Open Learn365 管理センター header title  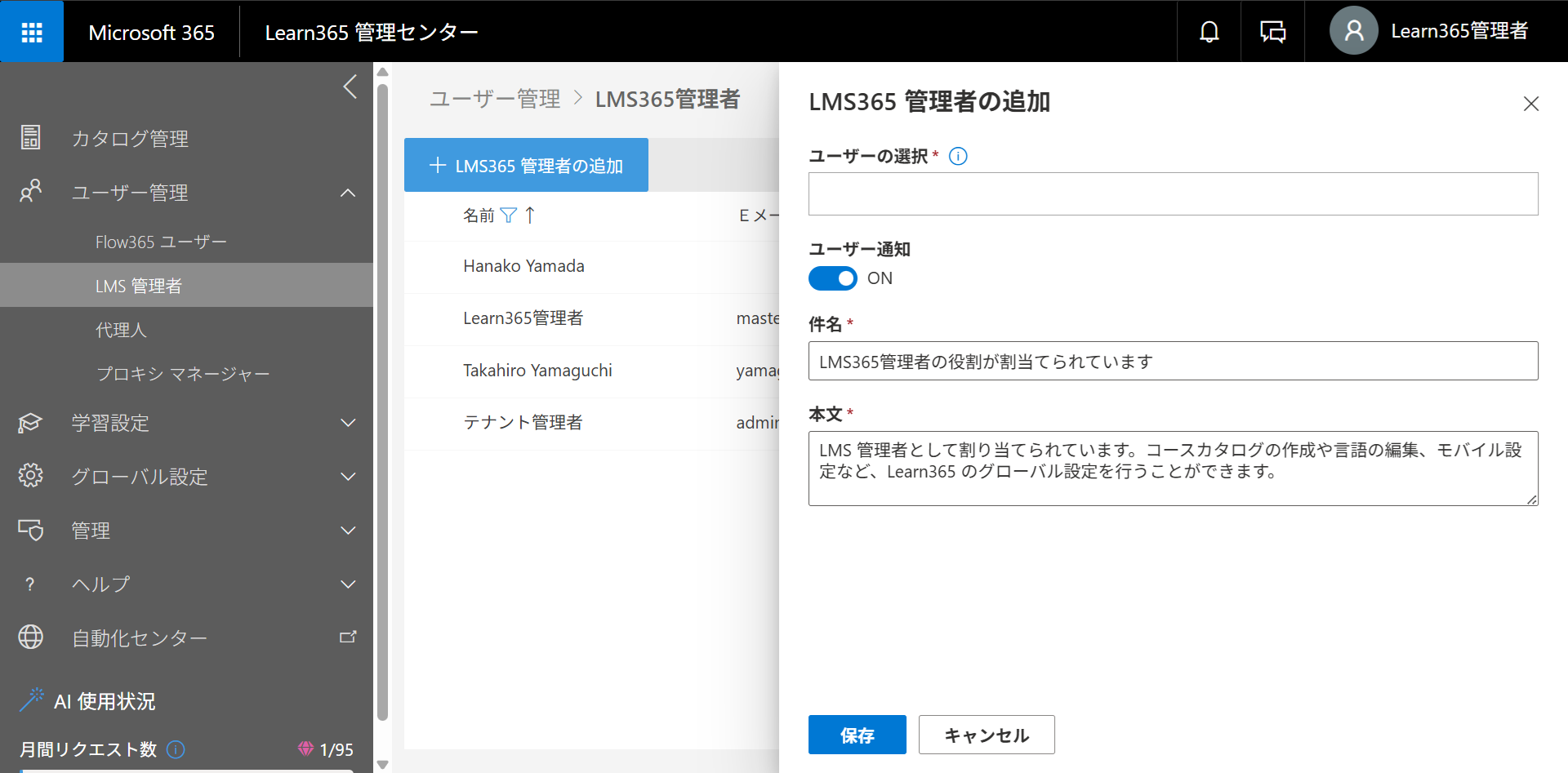[371, 32]
